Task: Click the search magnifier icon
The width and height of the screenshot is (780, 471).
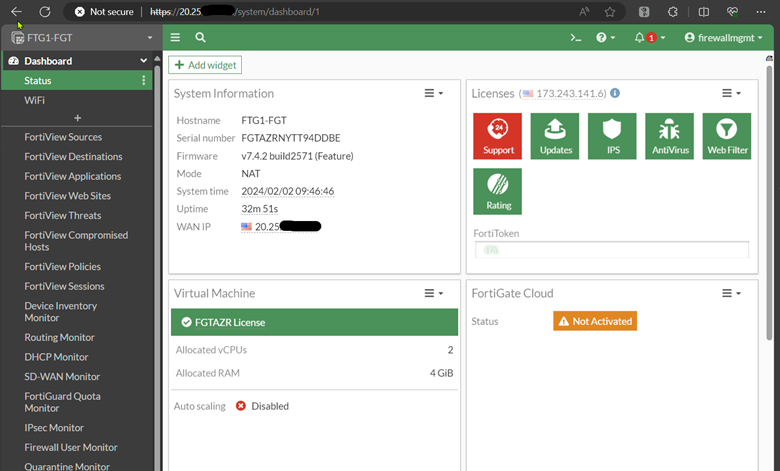Action: 201,37
